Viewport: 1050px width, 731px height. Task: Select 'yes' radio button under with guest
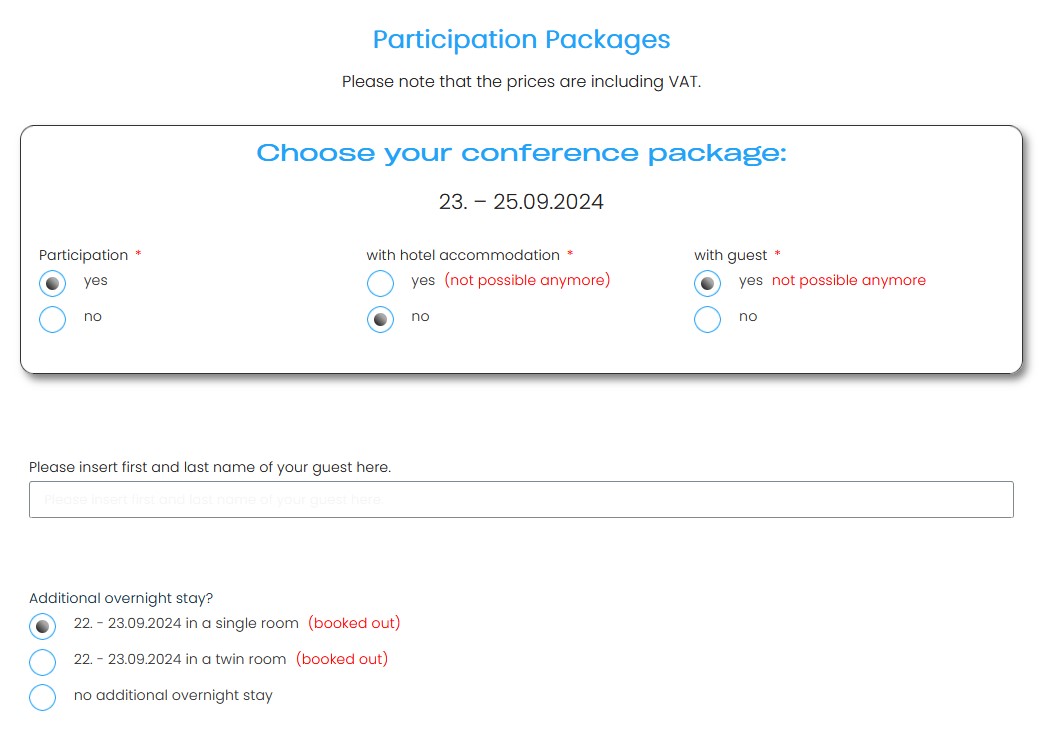click(x=707, y=284)
